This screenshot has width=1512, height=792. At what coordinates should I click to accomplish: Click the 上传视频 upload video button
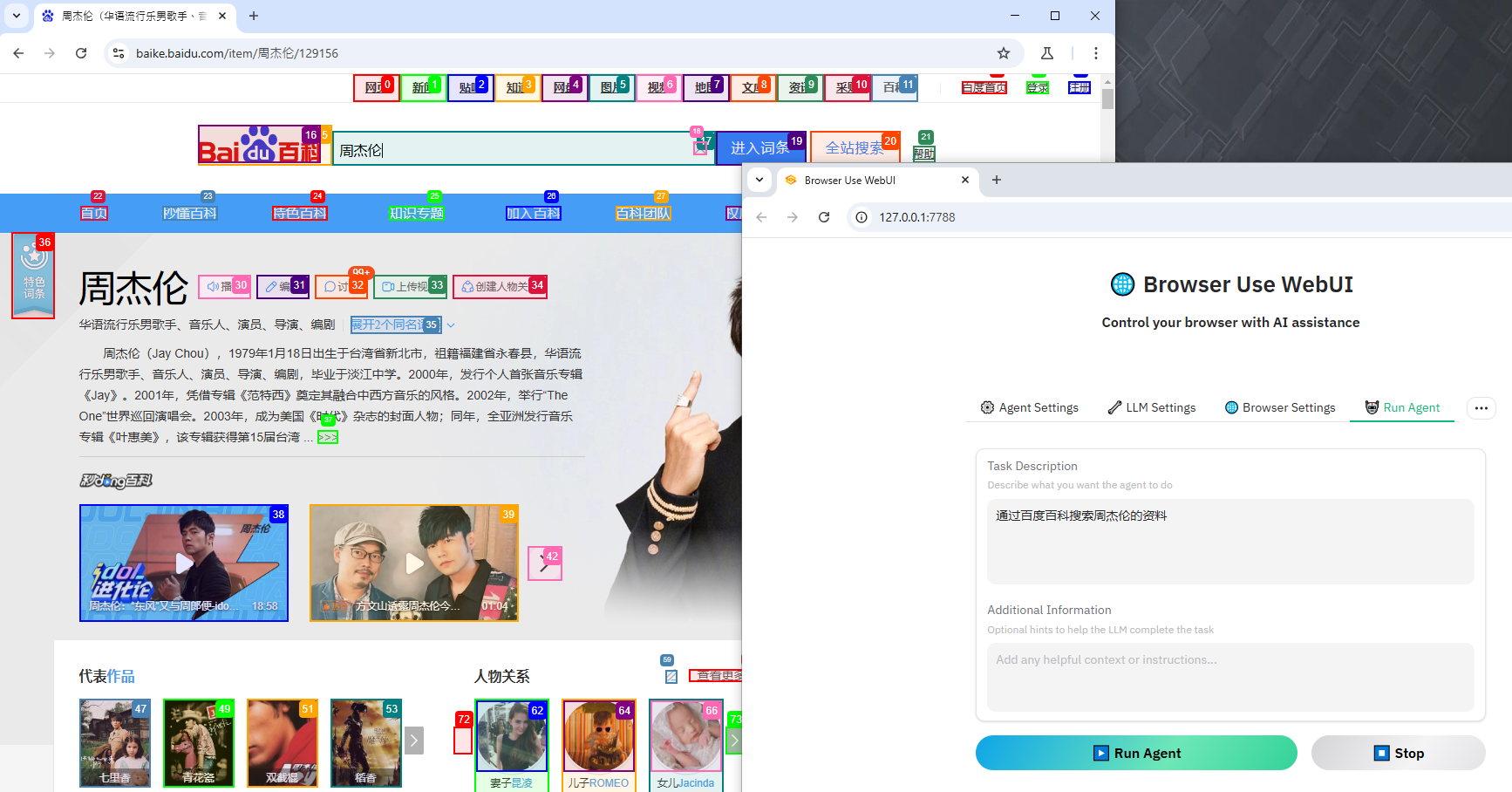tap(410, 286)
